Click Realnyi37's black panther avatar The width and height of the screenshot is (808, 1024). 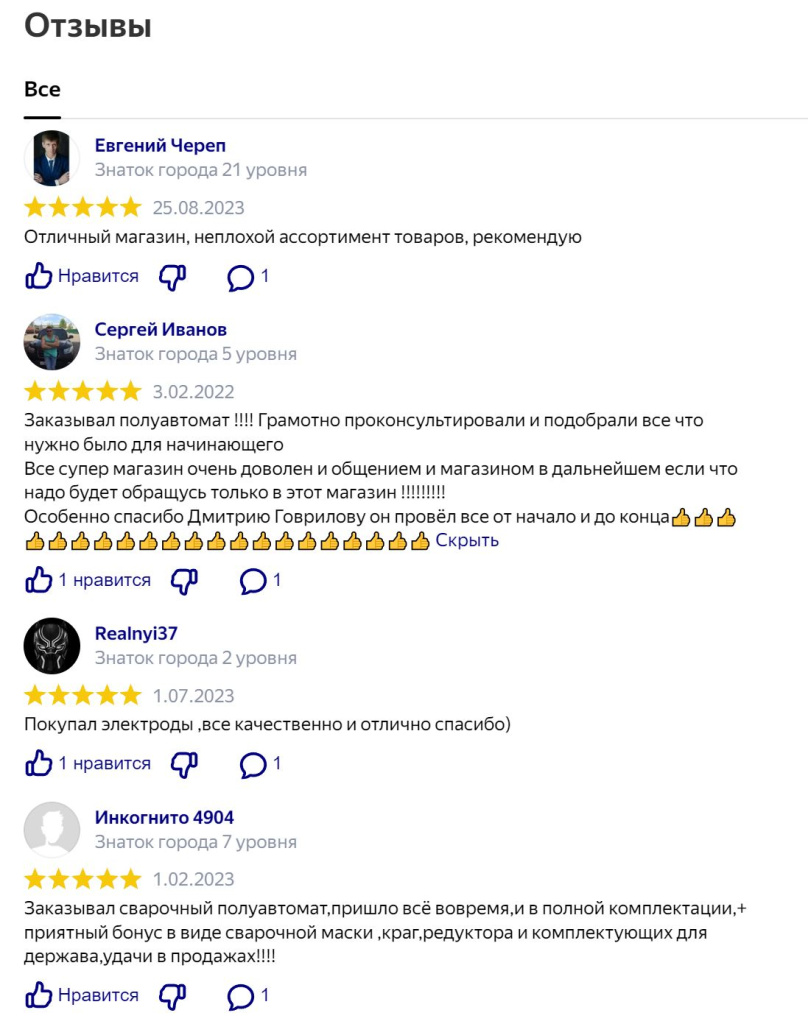click(x=52, y=646)
